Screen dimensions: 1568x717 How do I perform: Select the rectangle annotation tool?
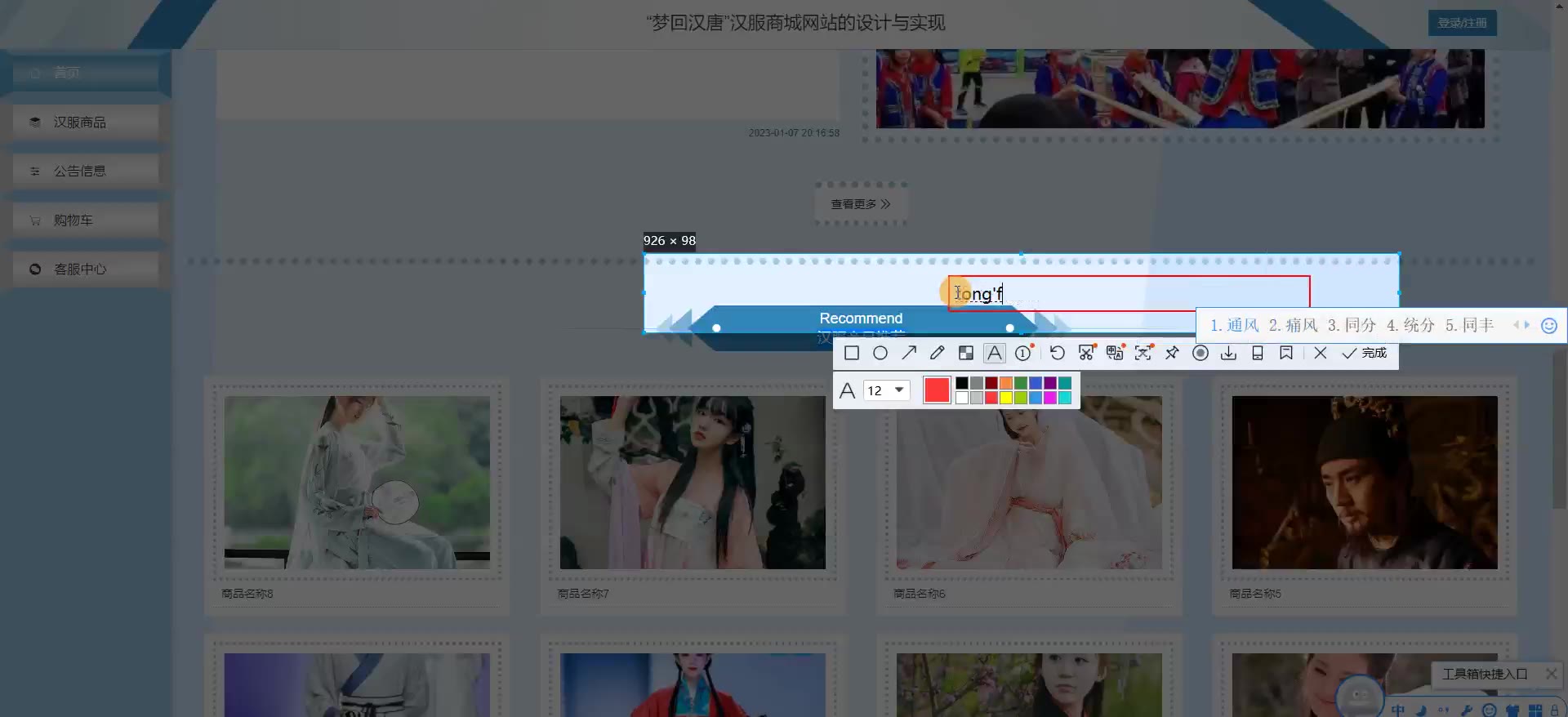tap(852, 353)
